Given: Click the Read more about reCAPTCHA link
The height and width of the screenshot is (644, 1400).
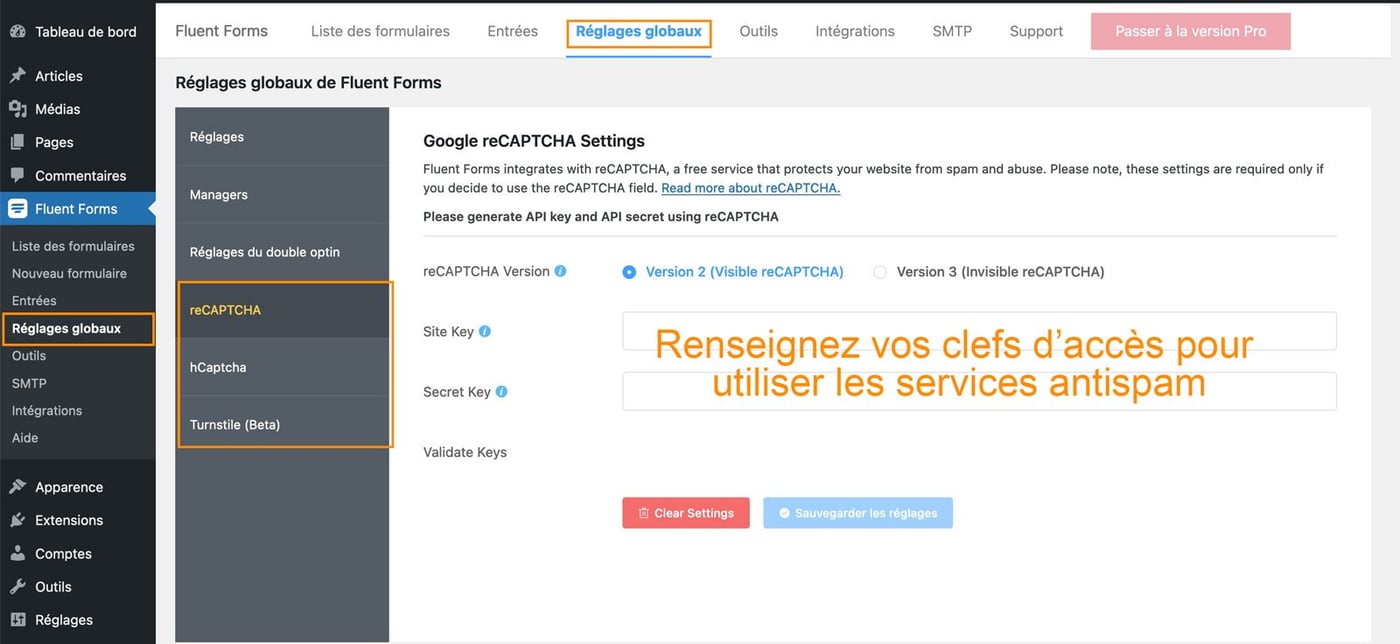Looking at the screenshot, I should click(x=750, y=188).
